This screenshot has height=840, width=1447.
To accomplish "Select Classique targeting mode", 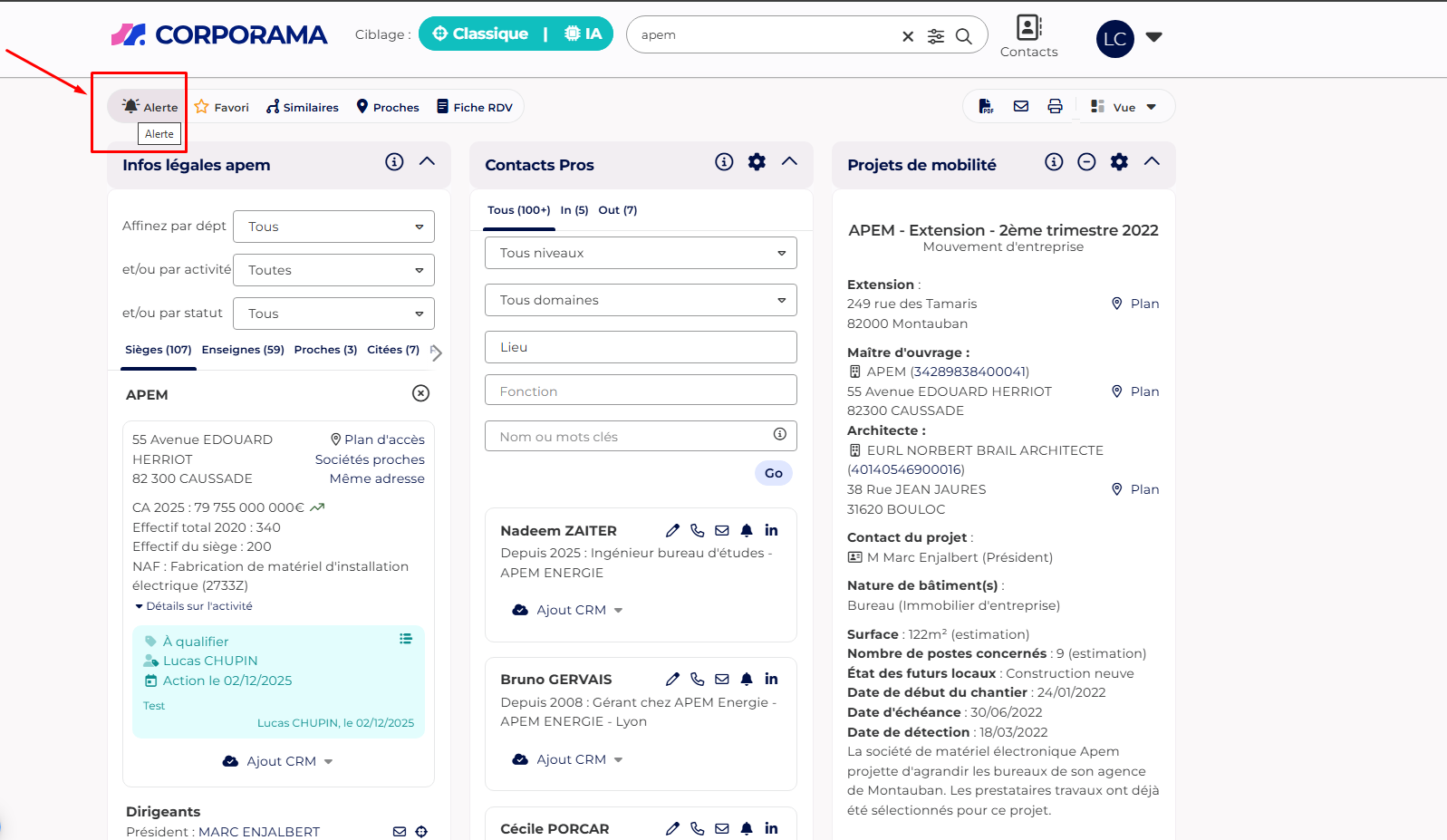I will [x=480, y=34].
